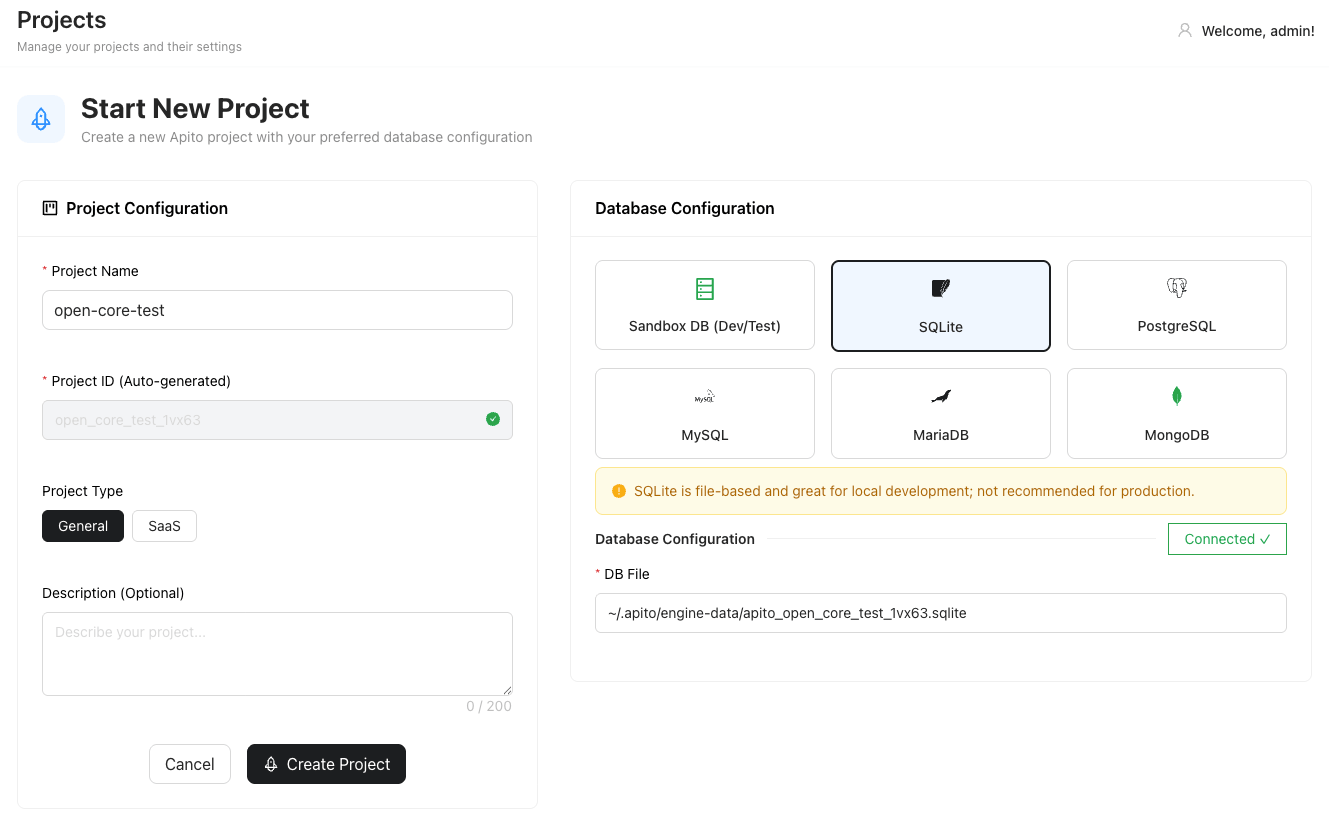Click the Project Configuration panel icon

pos(50,208)
